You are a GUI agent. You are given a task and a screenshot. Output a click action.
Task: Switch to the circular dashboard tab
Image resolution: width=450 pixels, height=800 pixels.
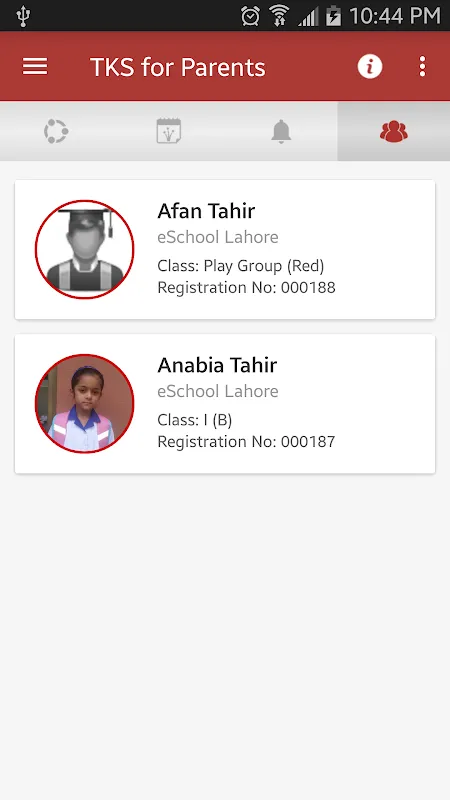pyautogui.click(x=56, y=131)
